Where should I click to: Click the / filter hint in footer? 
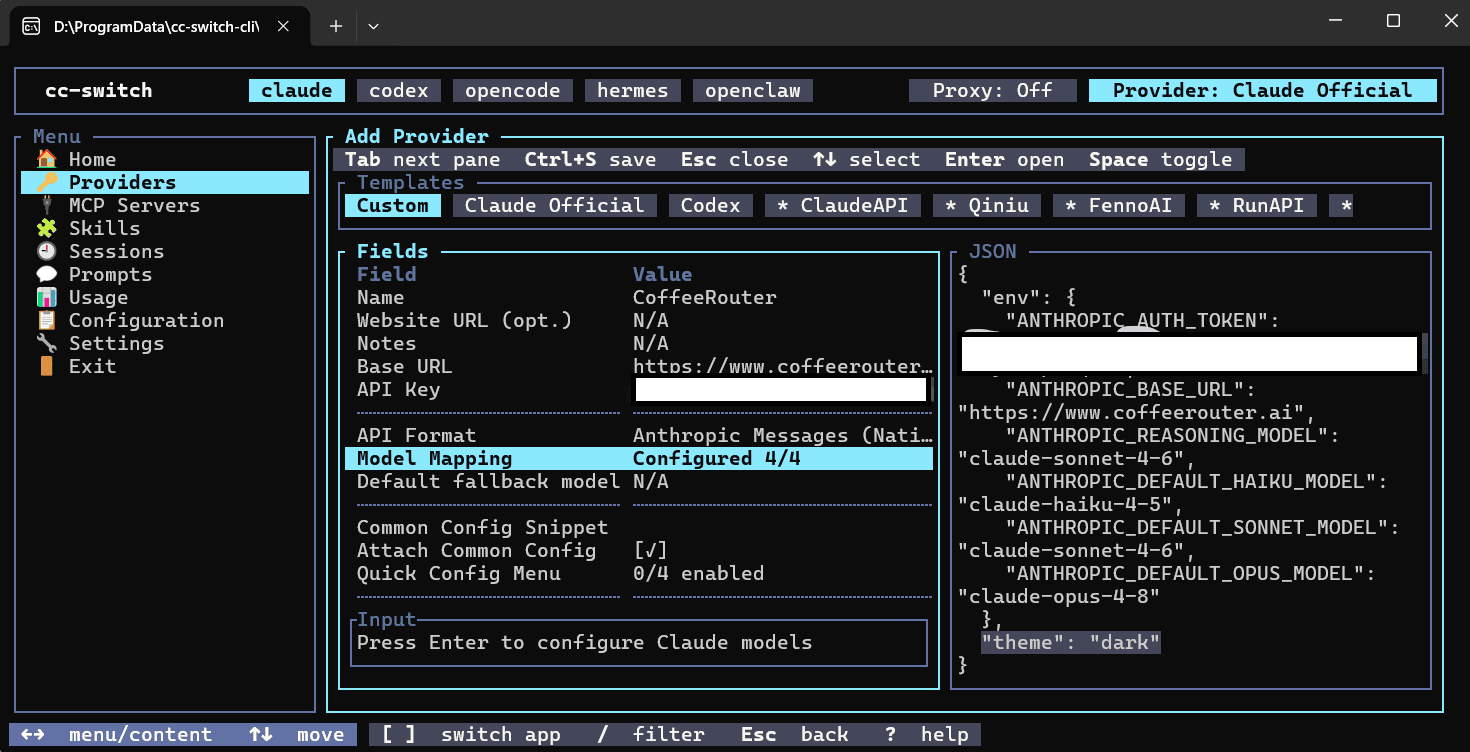point(651,735)
